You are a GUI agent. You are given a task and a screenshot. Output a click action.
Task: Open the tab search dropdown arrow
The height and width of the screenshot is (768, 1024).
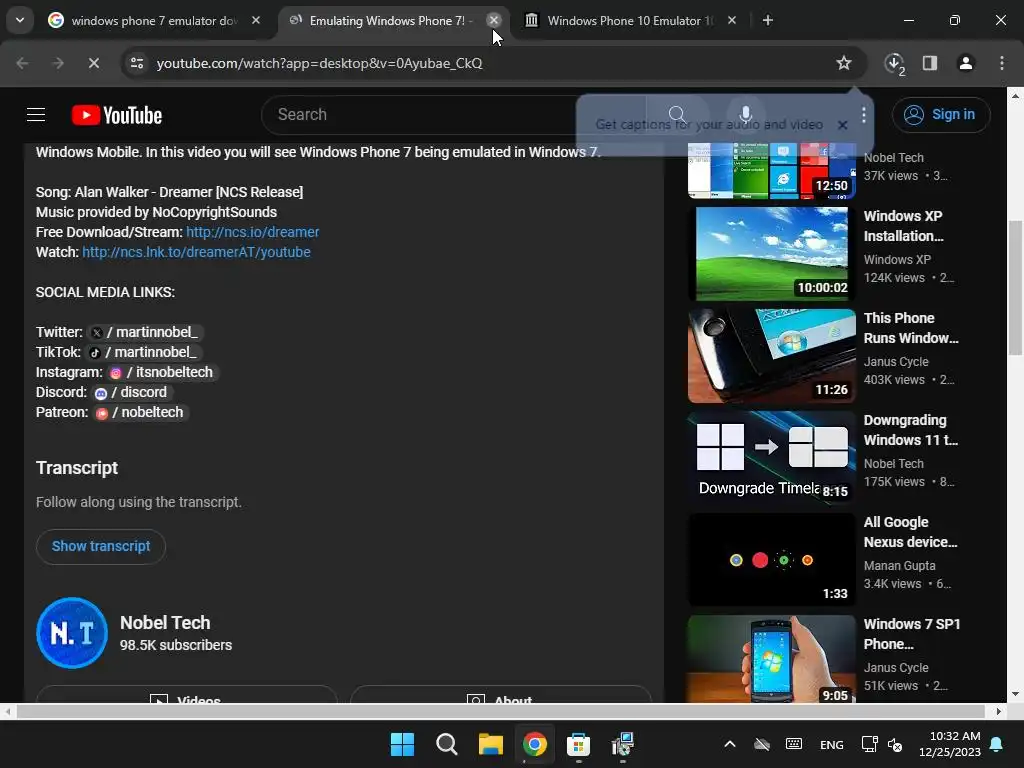20,20
